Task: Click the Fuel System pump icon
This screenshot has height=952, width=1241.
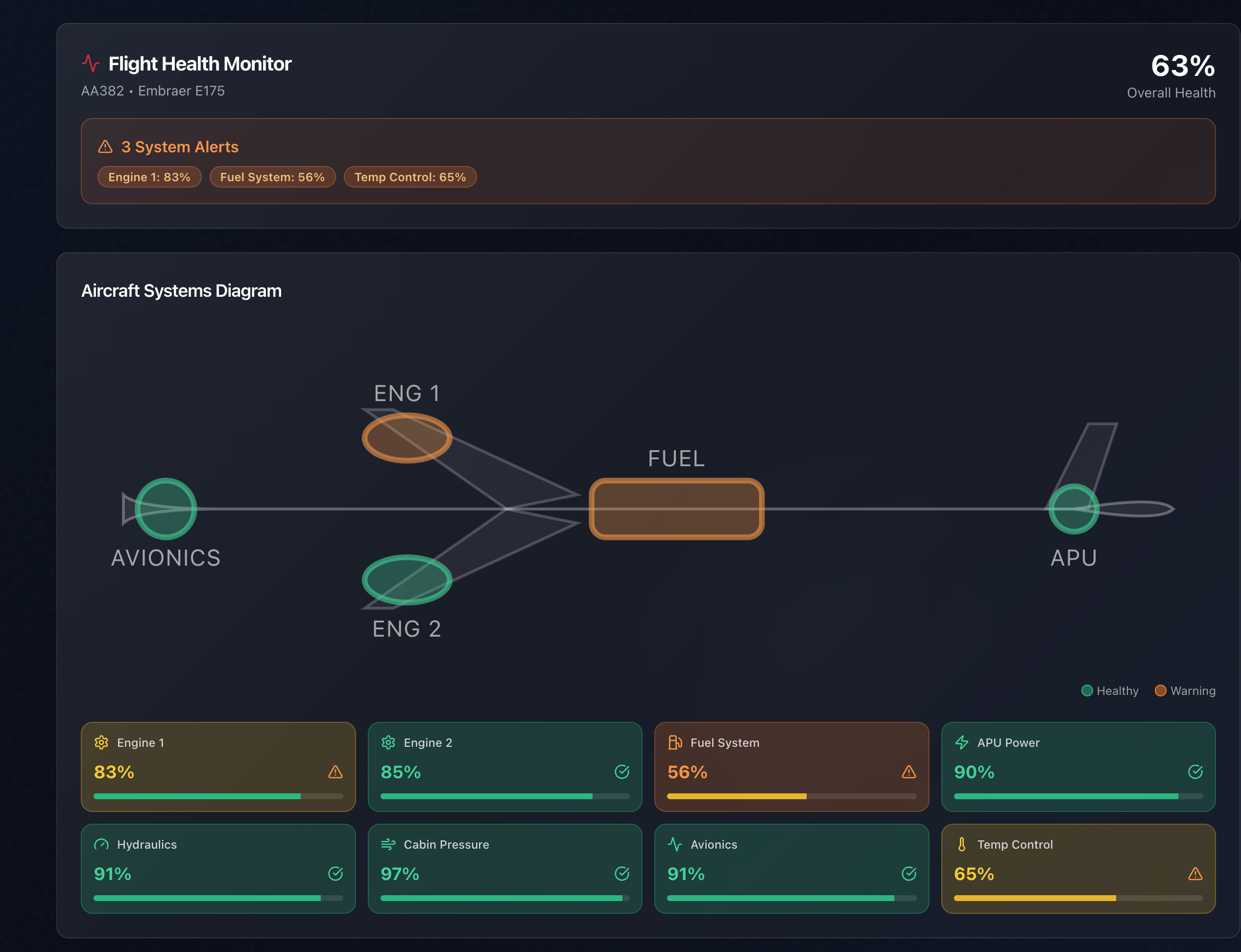Action: tap(675, 742)
